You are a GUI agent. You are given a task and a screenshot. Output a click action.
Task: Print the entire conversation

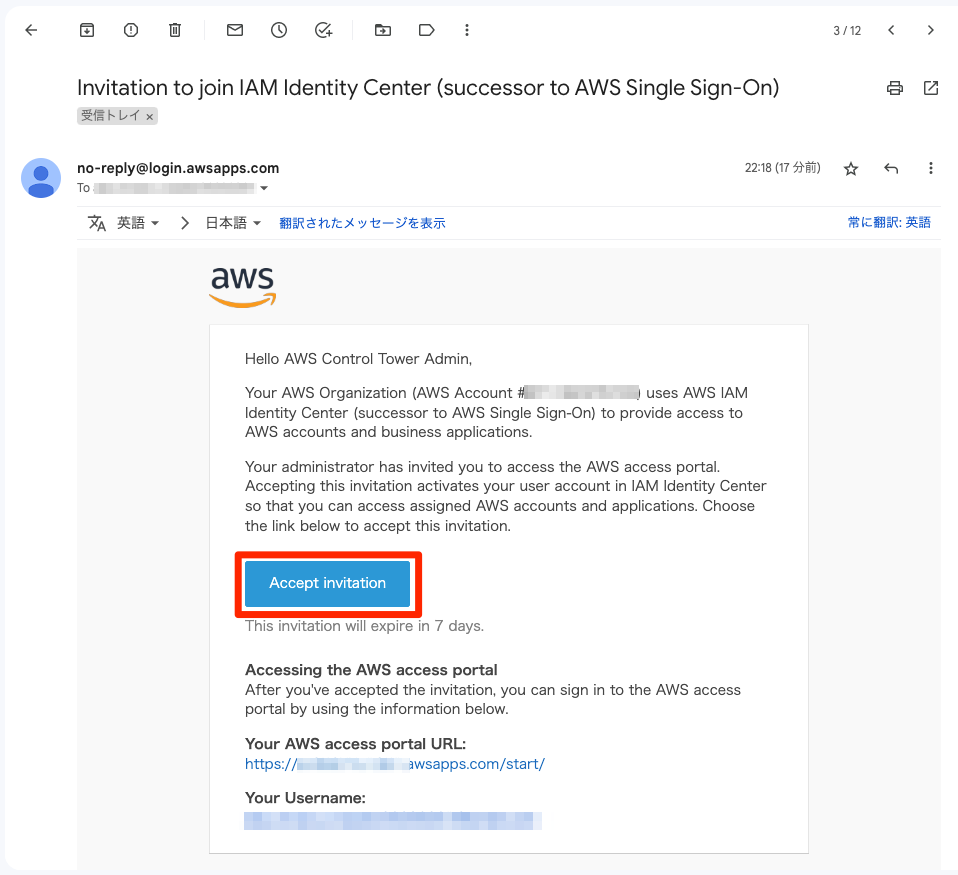click(x=894, y=88)
